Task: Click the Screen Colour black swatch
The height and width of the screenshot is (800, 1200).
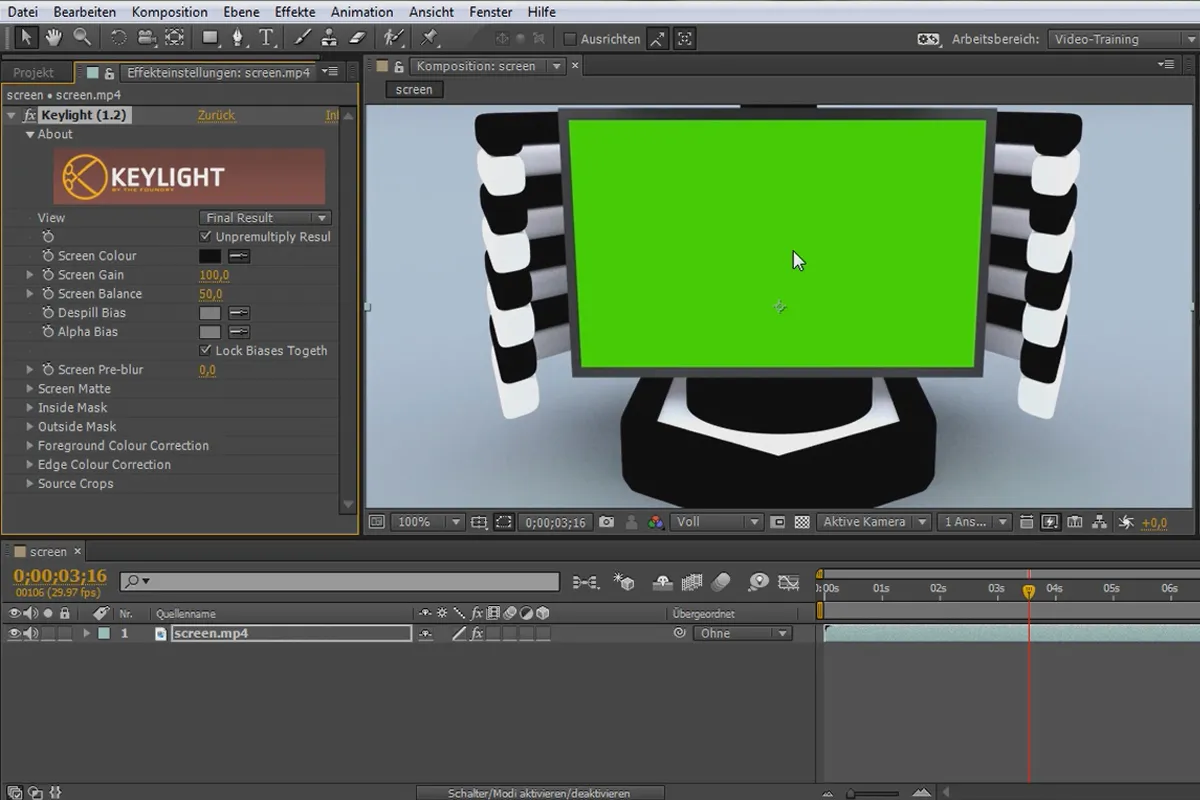Action: click(x=210, y=256)
